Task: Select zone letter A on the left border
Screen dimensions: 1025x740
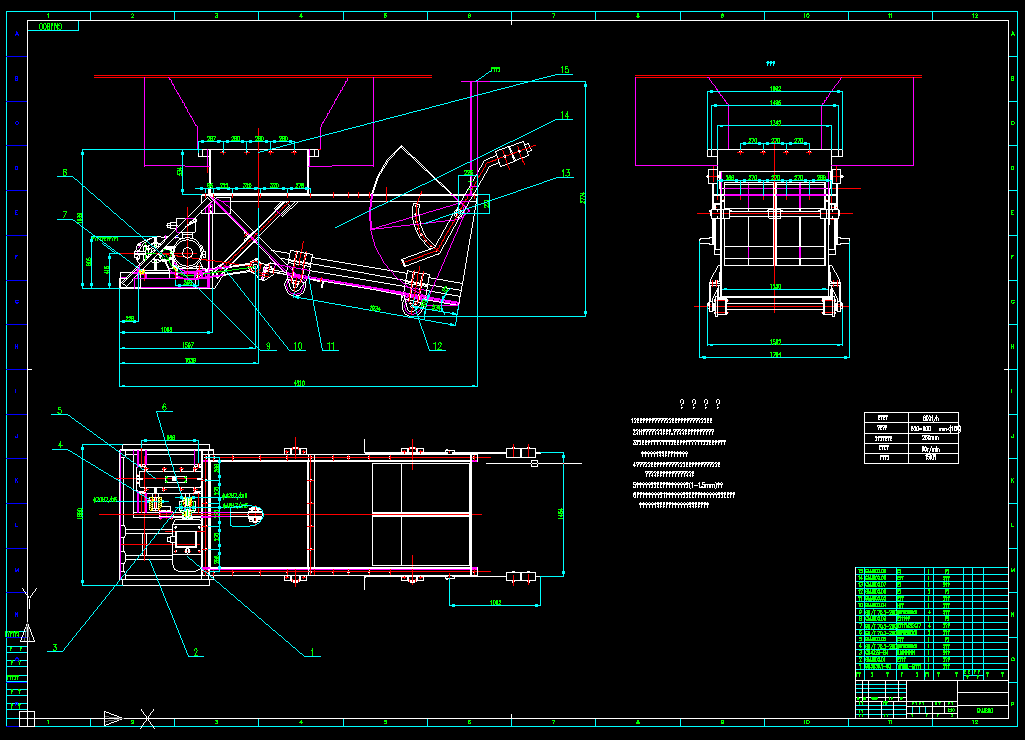Action: tap(16, 34)
